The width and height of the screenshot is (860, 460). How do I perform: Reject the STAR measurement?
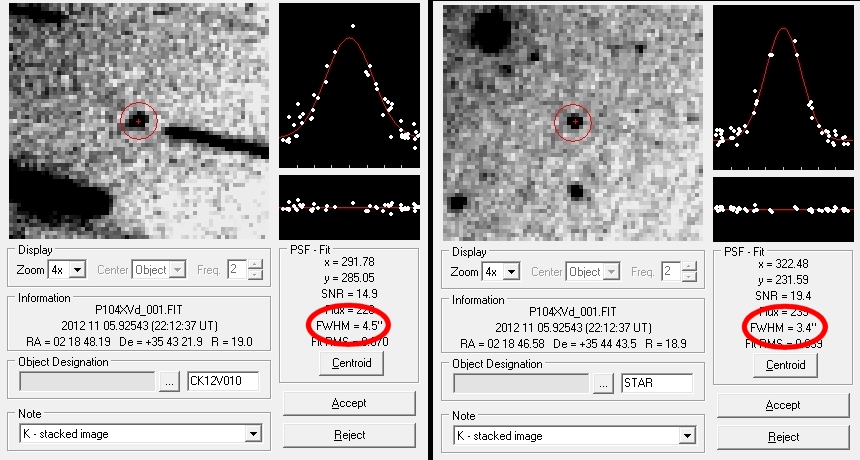783,437
